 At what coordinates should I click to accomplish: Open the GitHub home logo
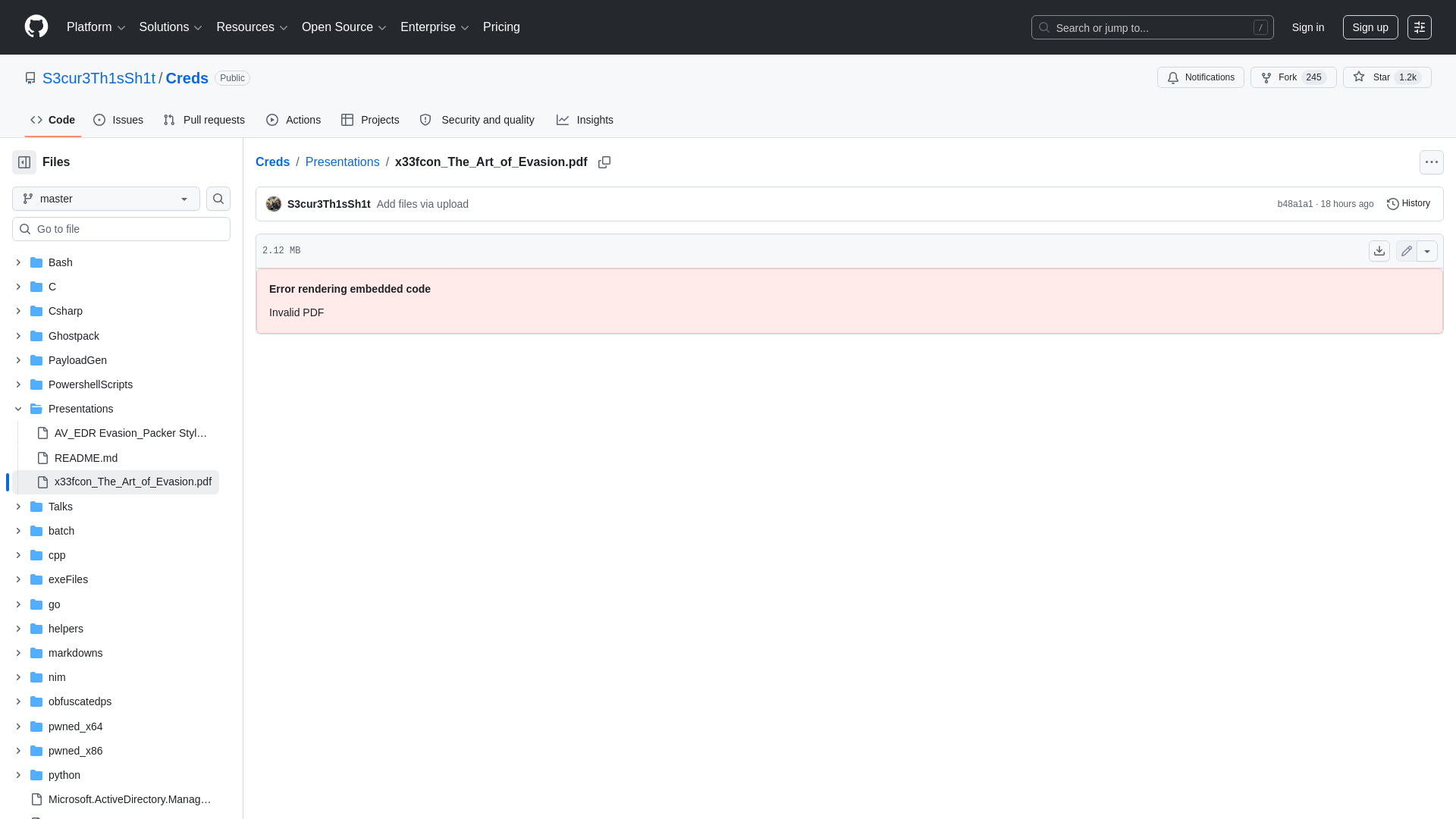36,27
